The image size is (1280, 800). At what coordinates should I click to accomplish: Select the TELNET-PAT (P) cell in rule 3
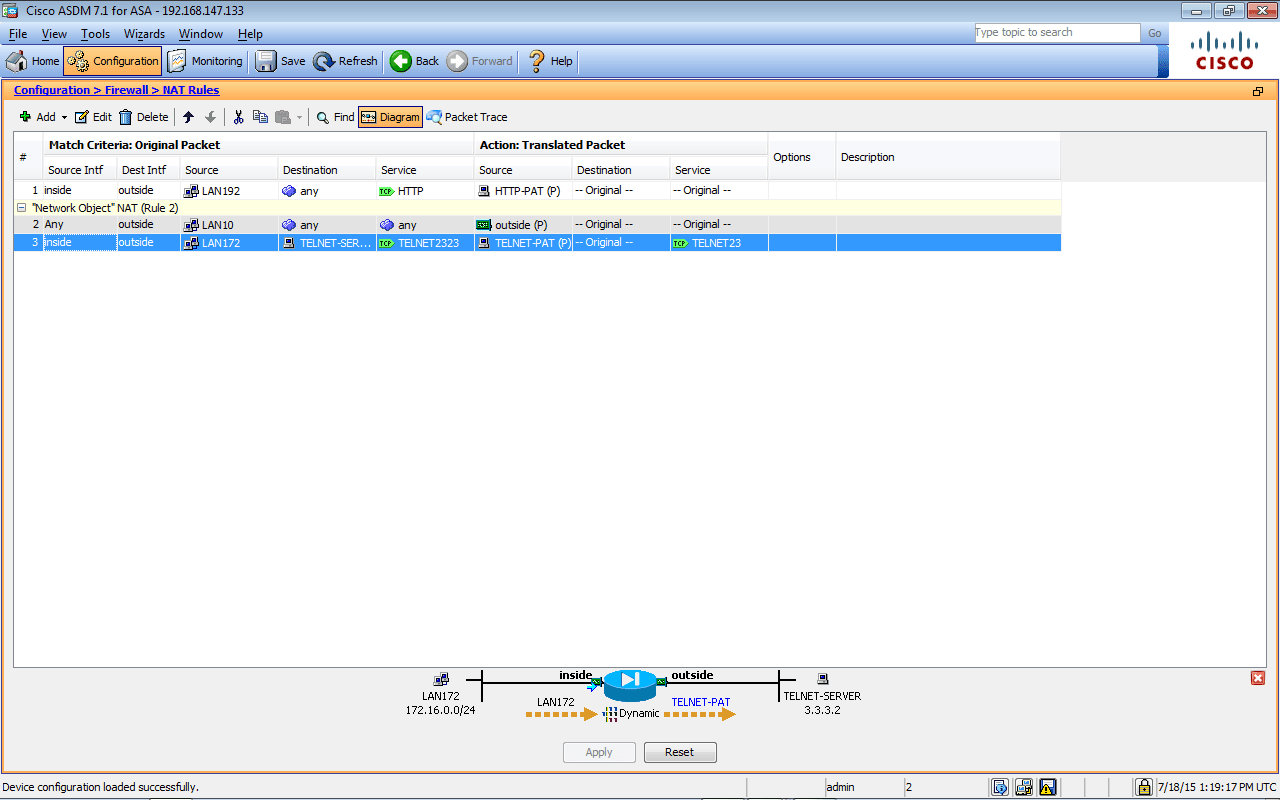tap(523, 243)
